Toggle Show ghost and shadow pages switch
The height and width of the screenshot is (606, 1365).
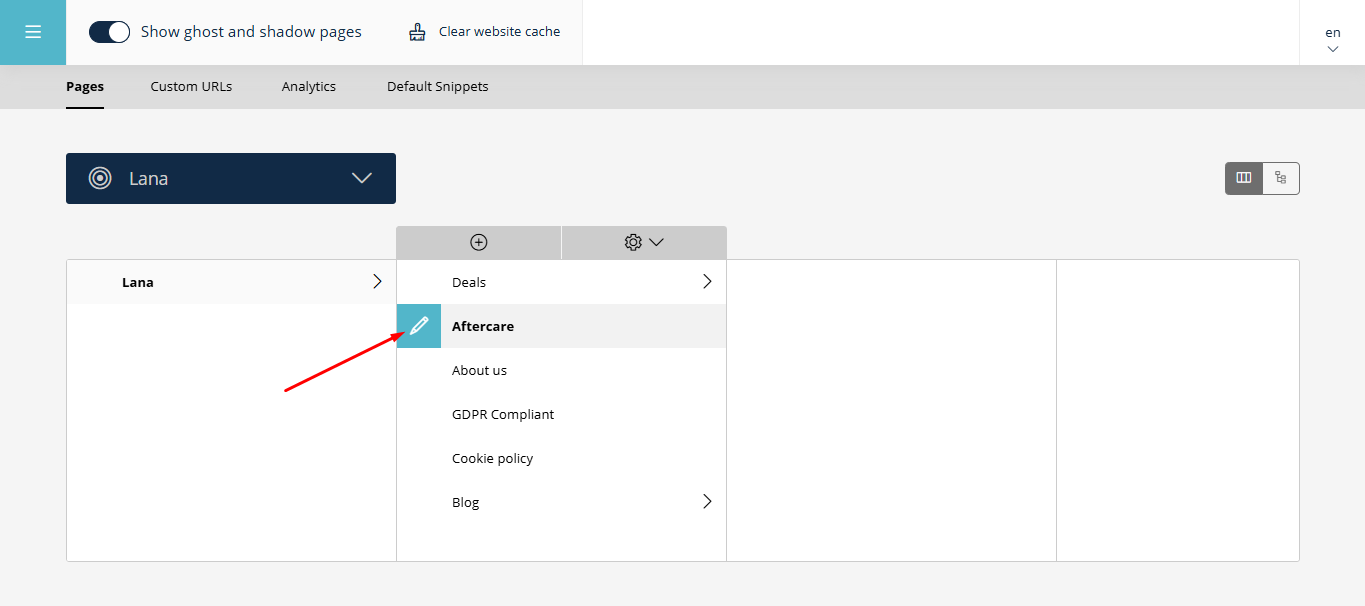pyautogui.click(x=109, y=32)
